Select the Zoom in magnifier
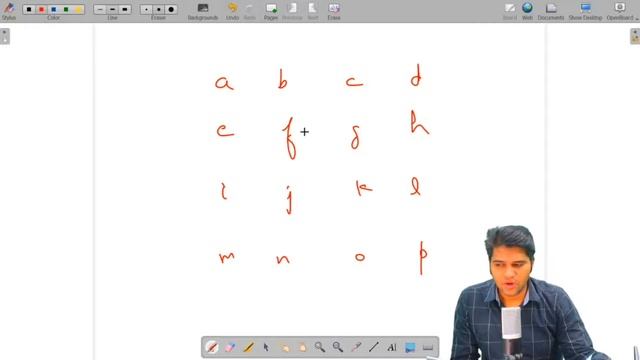The height and width of the screenshot is (360, 640). tap(320, 347)
